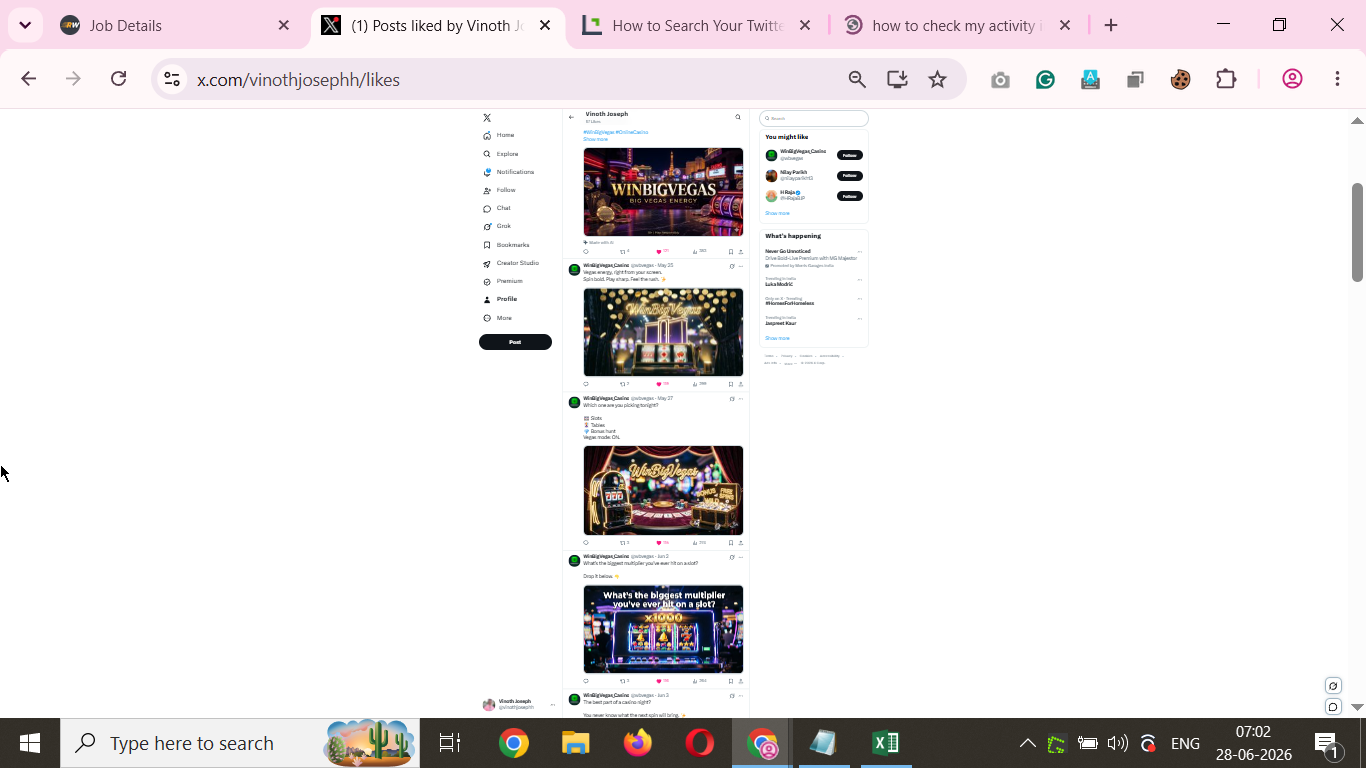Open Firefox from the Windows taskbar

pyautogui.click(x=638, y=743)
